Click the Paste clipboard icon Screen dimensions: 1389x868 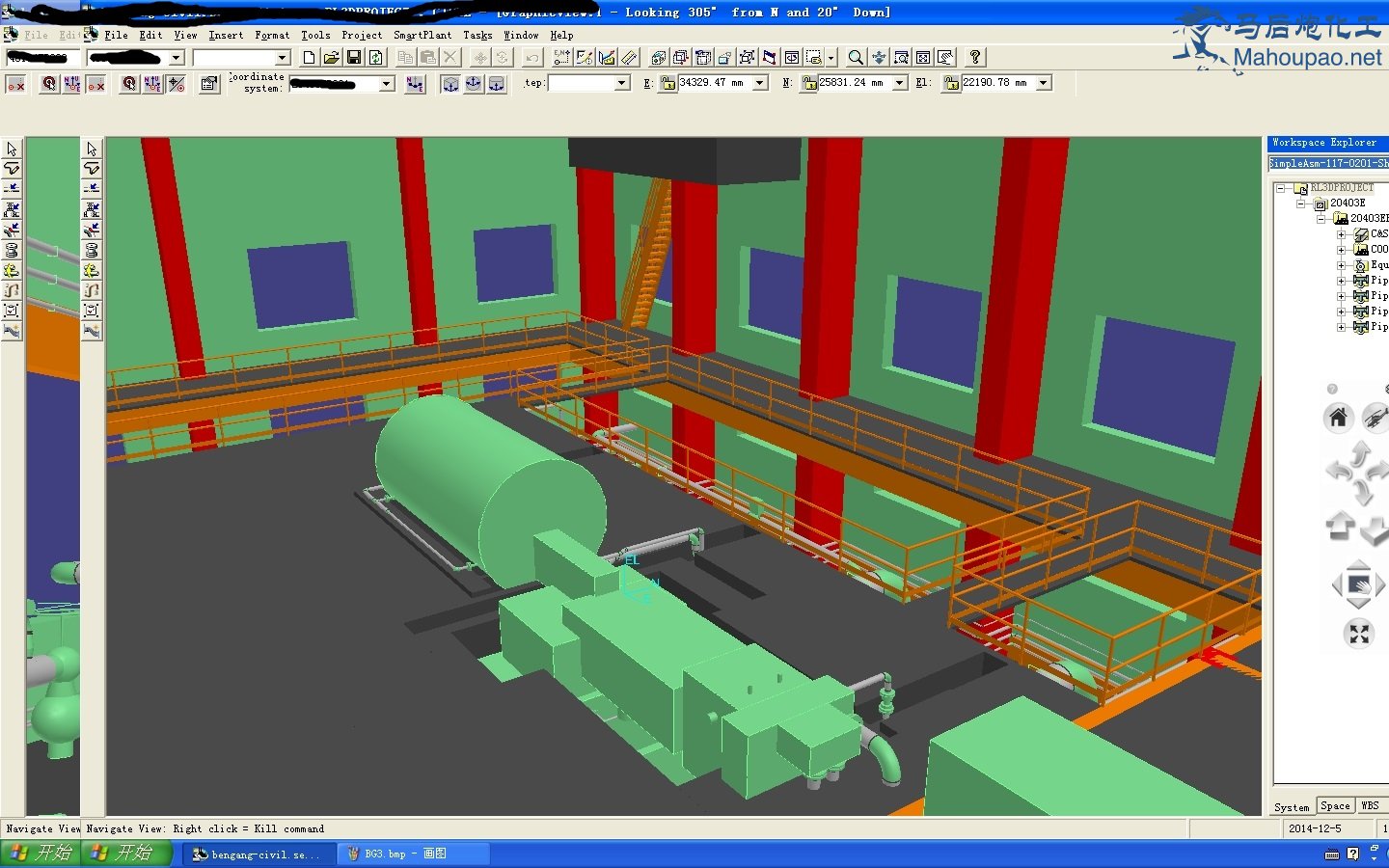coord(427,58)
